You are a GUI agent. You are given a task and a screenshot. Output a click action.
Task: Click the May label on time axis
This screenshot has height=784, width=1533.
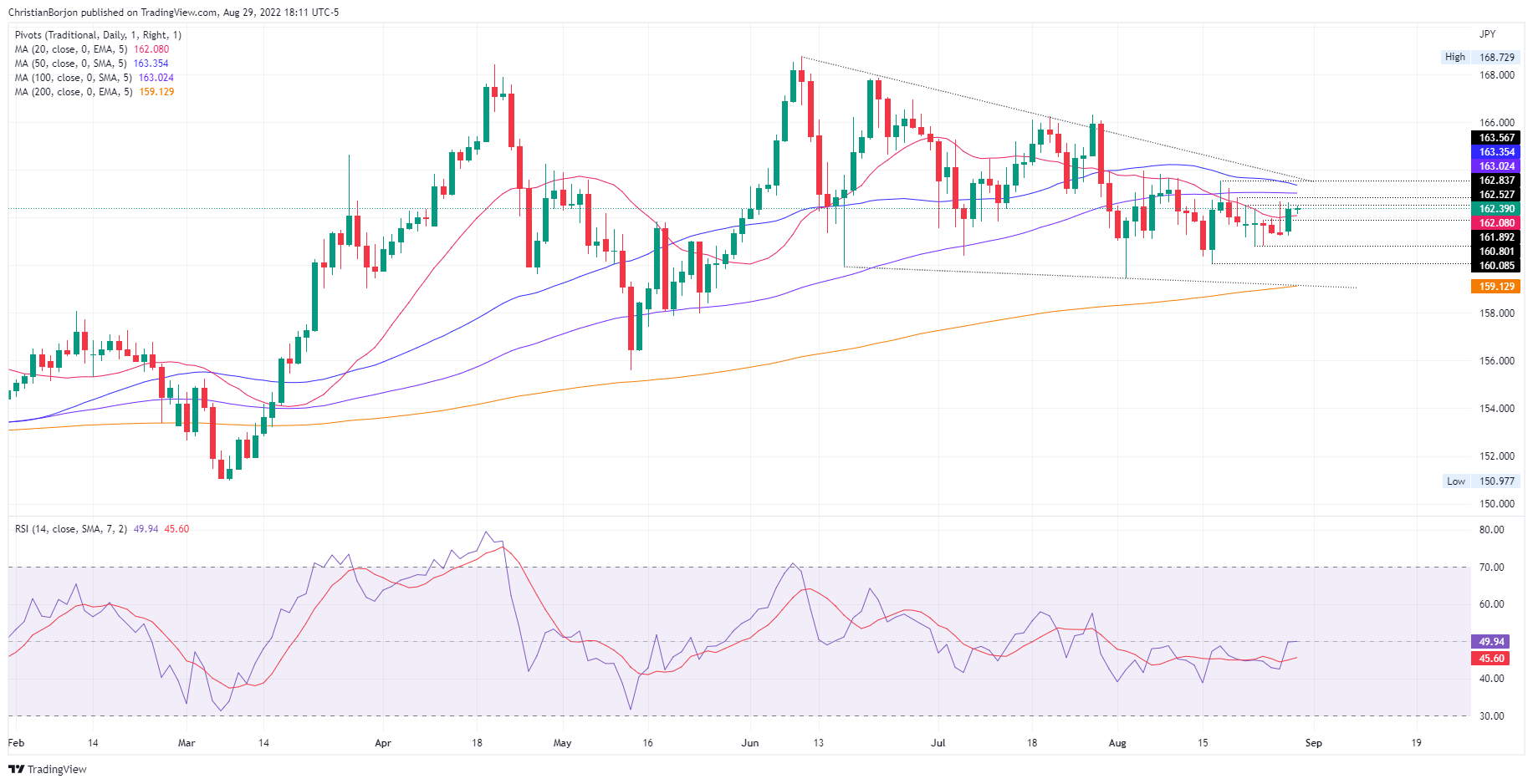pyautogui.click(x=562, y=743)
